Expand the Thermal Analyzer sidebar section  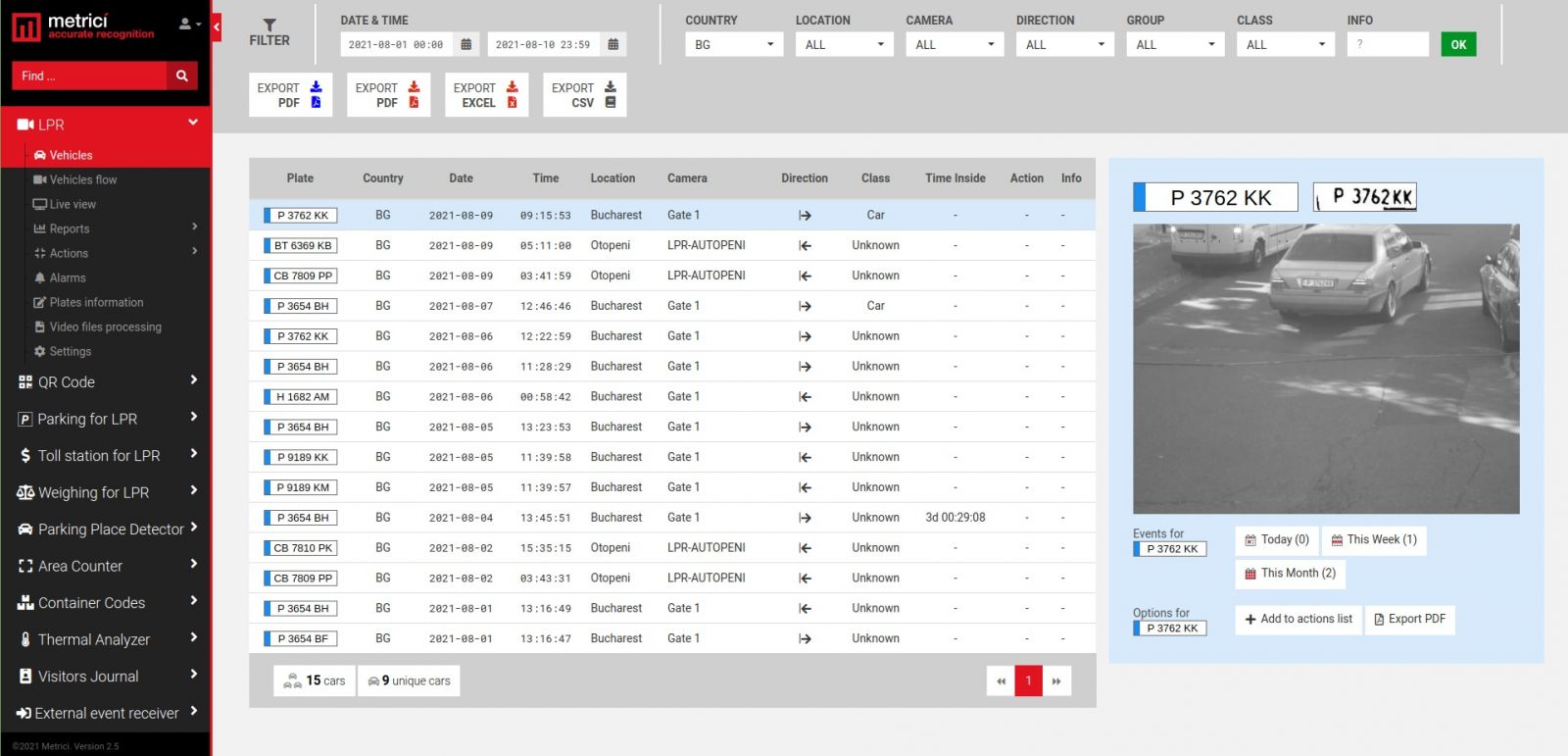pyautogui.click(x=106, y=639)
